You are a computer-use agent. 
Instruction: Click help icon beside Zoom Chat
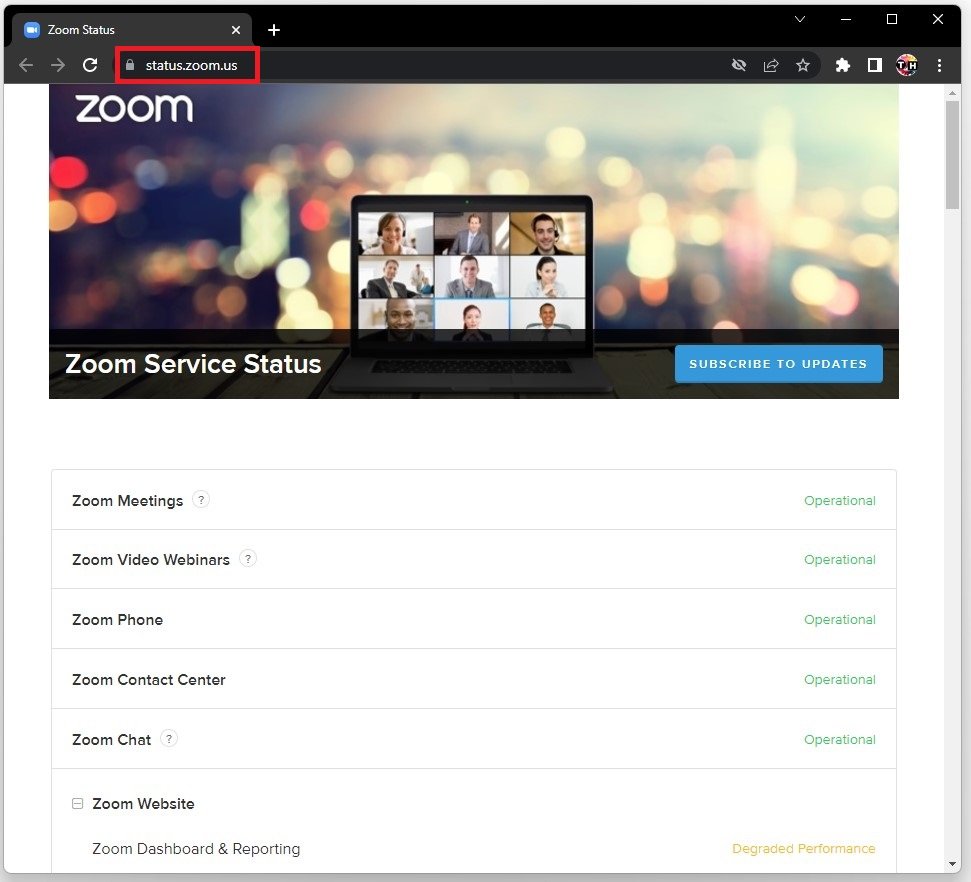pos(168,738)
